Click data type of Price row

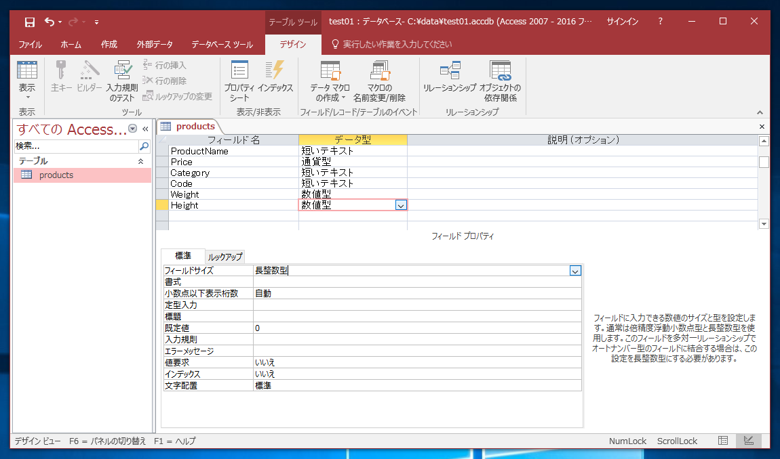(x=353, y=162)
